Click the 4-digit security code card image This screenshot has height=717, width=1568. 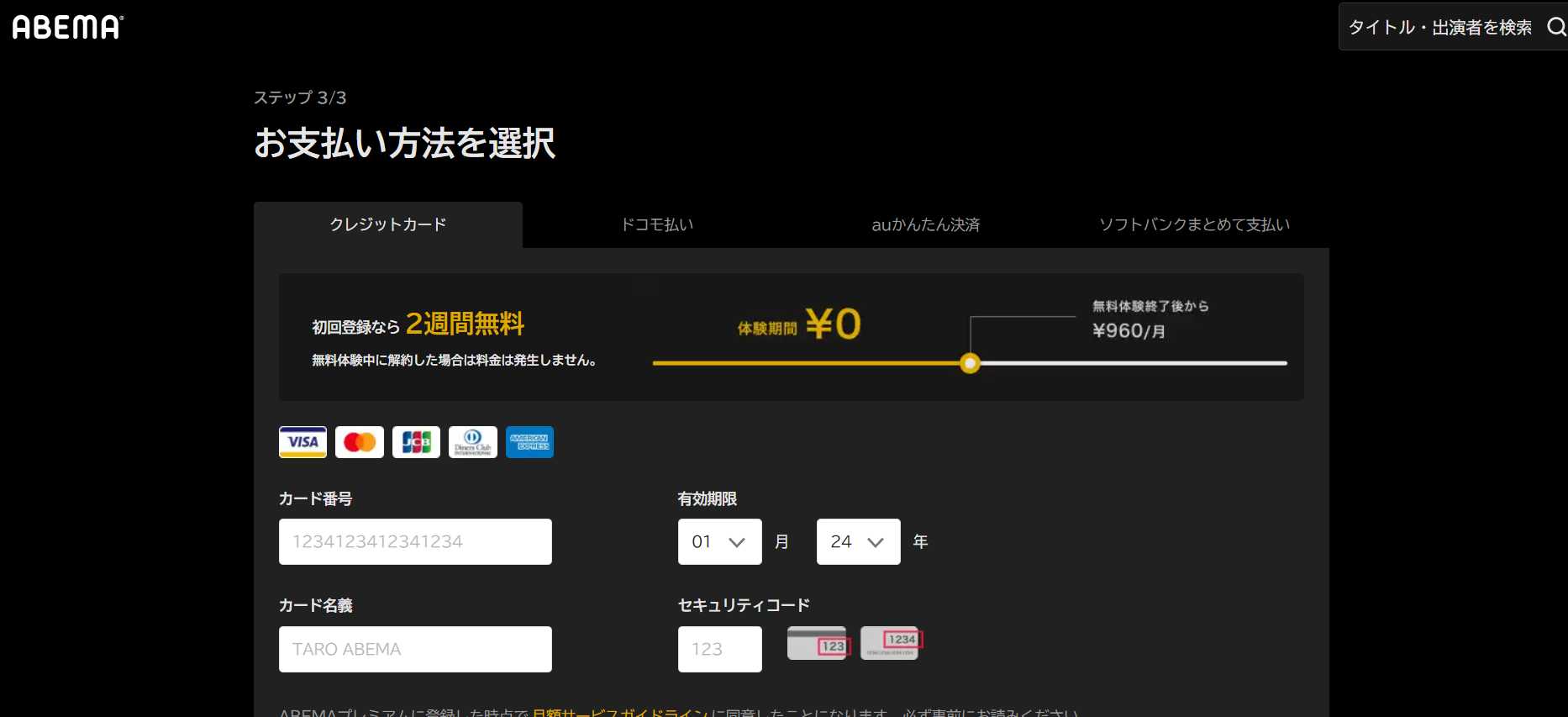pos(892,643)
